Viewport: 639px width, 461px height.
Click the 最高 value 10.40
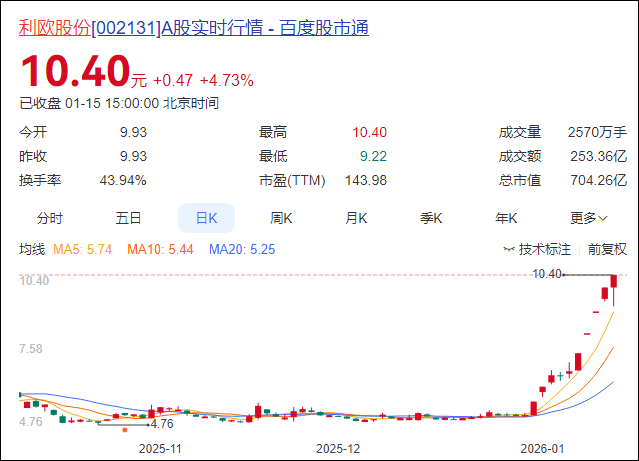pyautogui.click(x=369, y=132)
